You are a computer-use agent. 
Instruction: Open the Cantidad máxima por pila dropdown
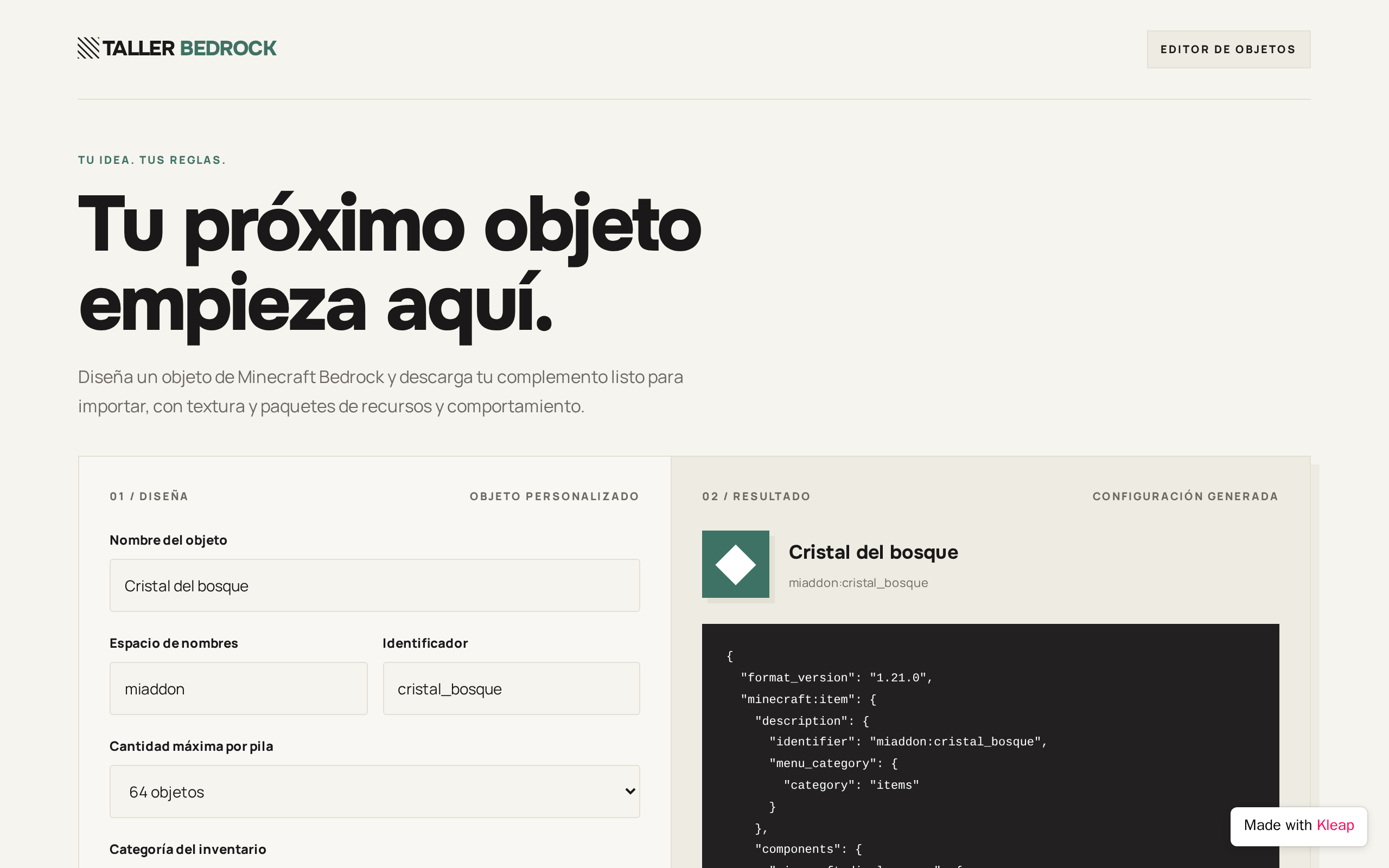click(375, 791)
